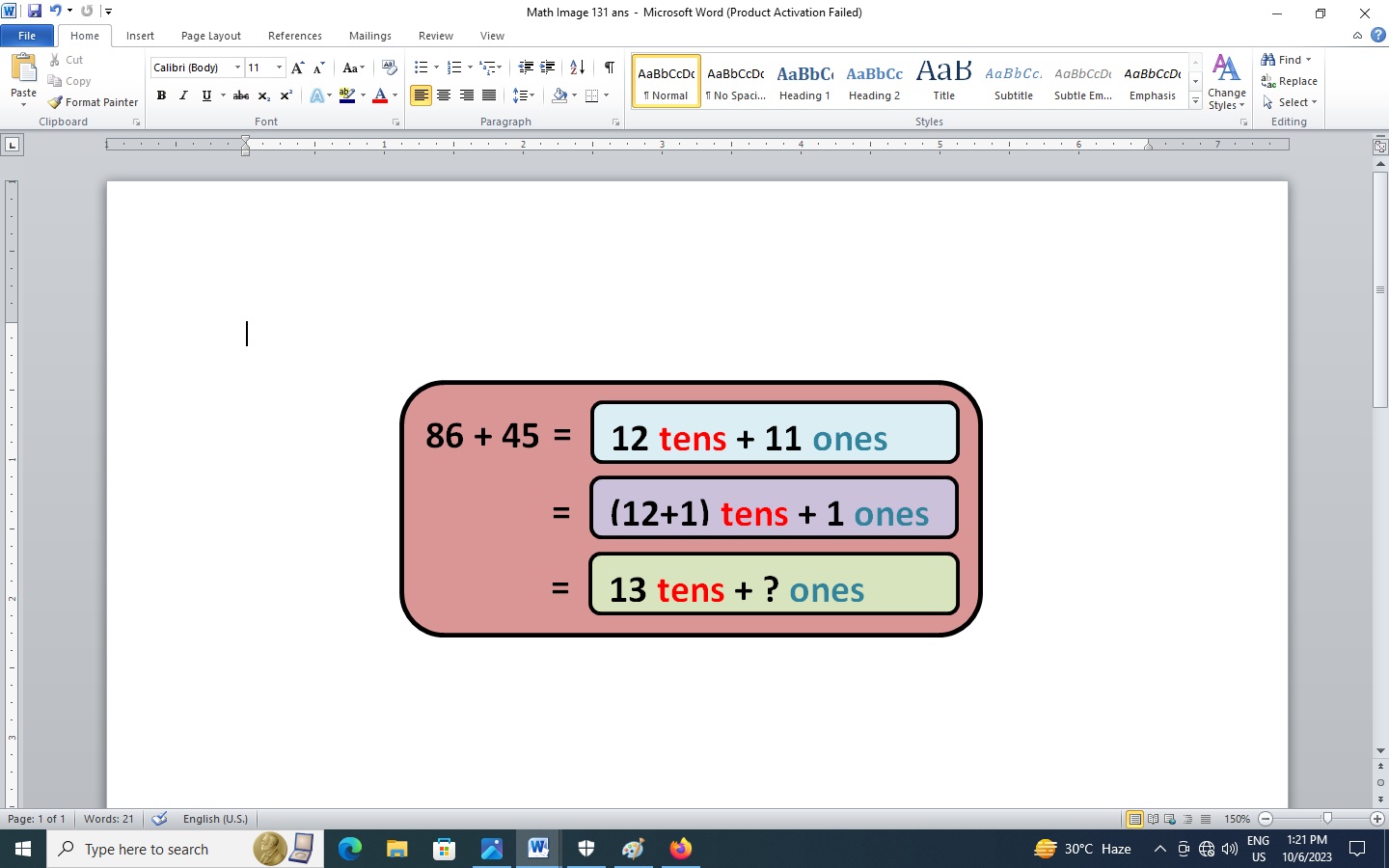Click the Sort paragraphs icon
Image resolution: width=1389 pixels, height=868 pixels.
pyautogui.click(x=577, y=68)
